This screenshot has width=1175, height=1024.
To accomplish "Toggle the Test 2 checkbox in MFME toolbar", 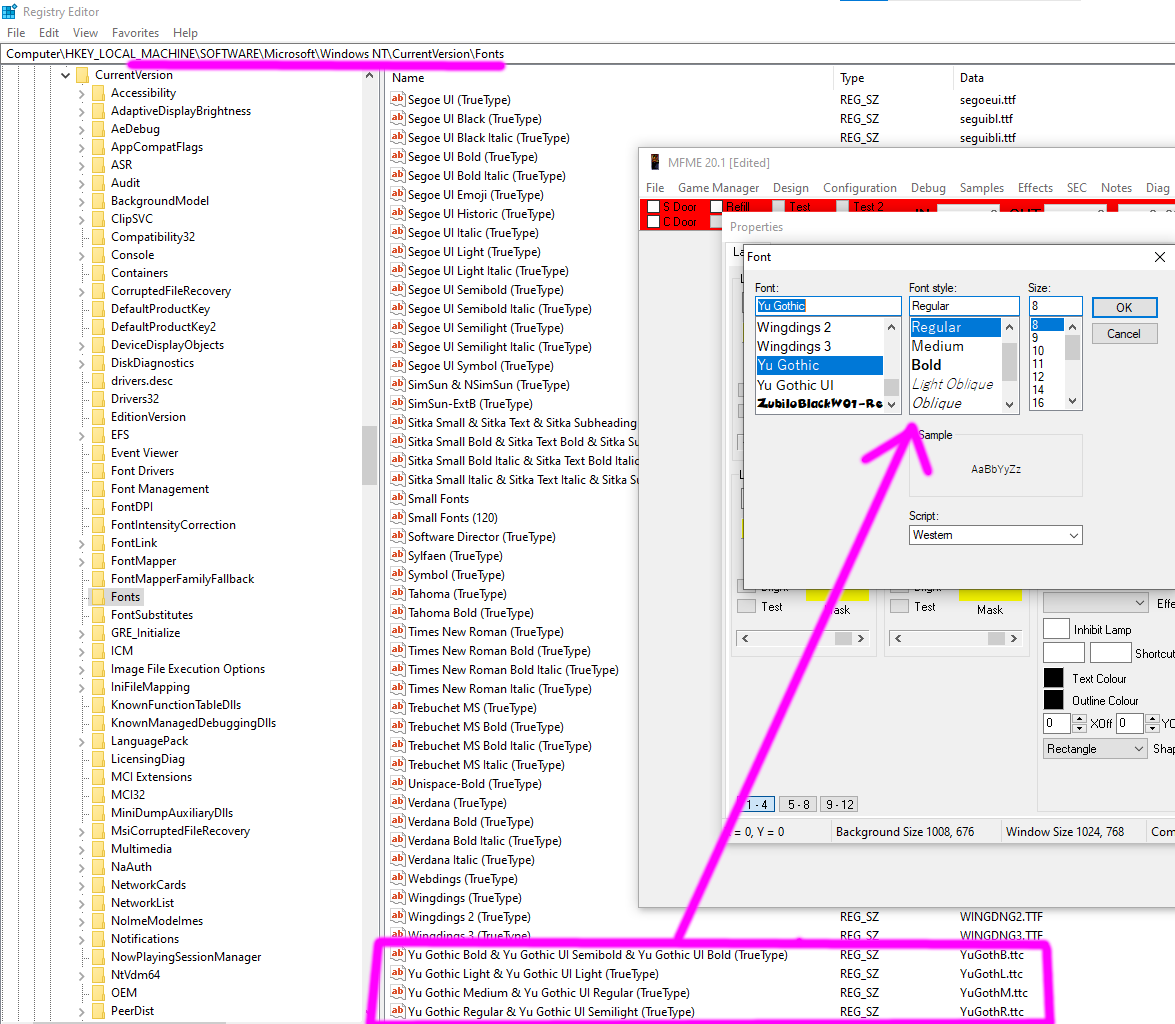I will (843, 207).
